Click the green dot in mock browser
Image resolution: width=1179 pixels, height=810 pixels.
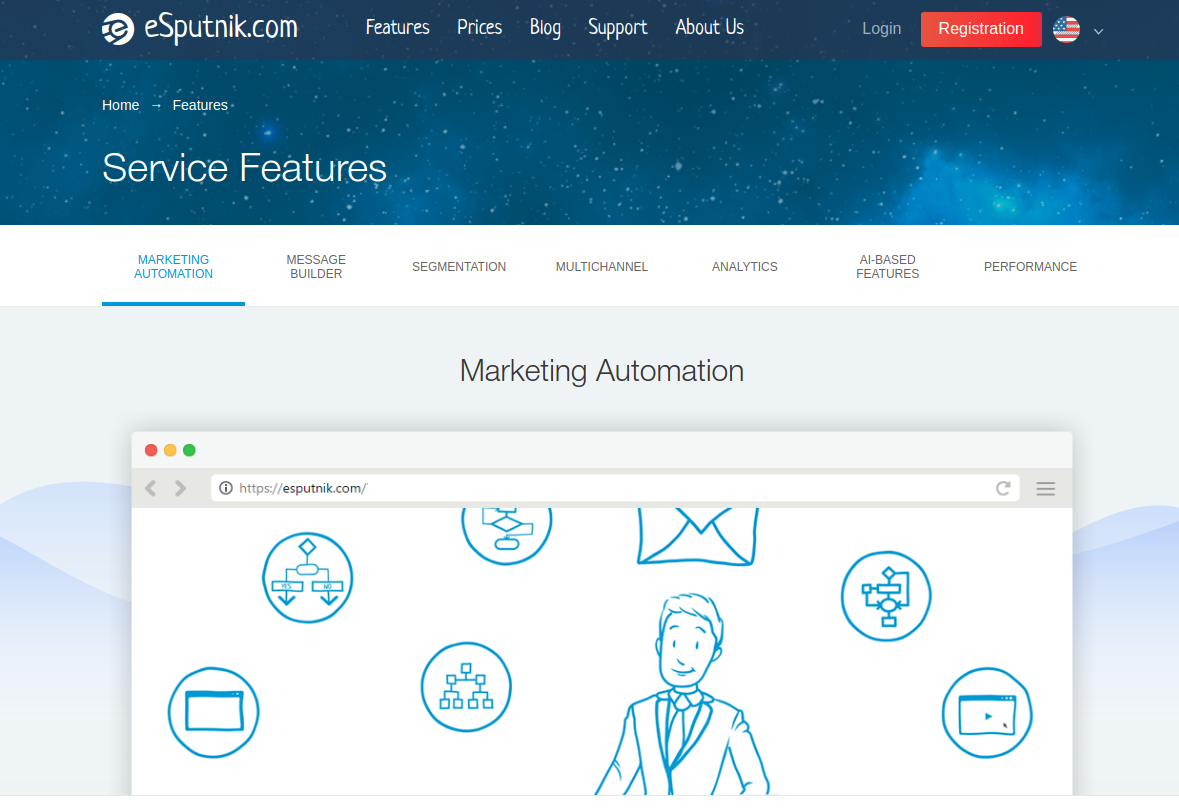click(189, 450)
